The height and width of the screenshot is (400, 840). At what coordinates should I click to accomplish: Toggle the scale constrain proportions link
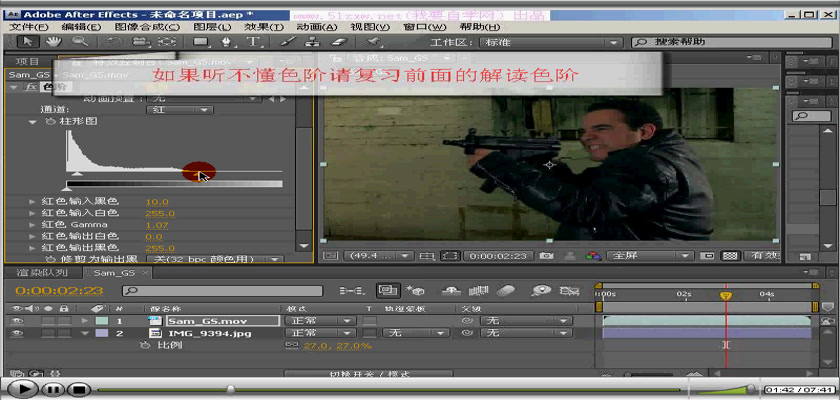pyautogui.click(x=292, y=345)
